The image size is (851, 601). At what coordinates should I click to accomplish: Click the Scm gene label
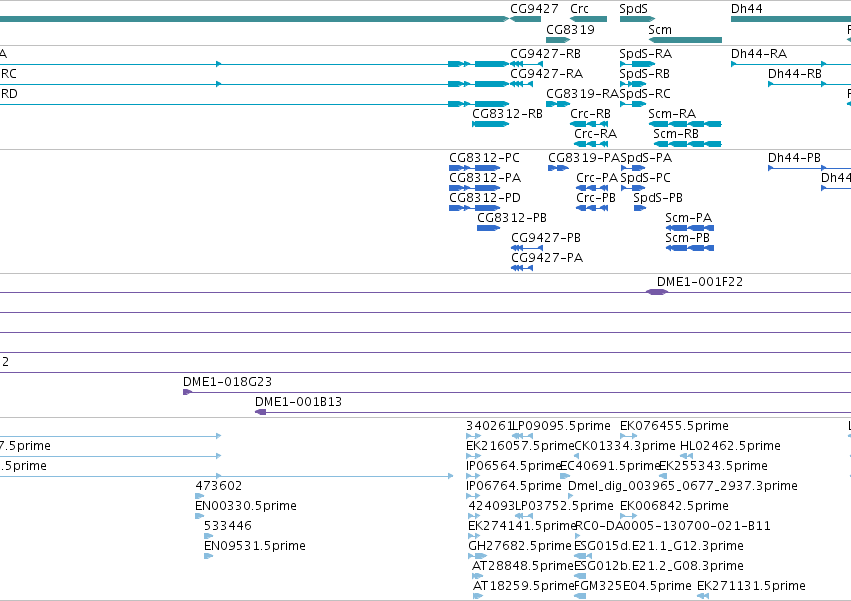coord(659,30)
